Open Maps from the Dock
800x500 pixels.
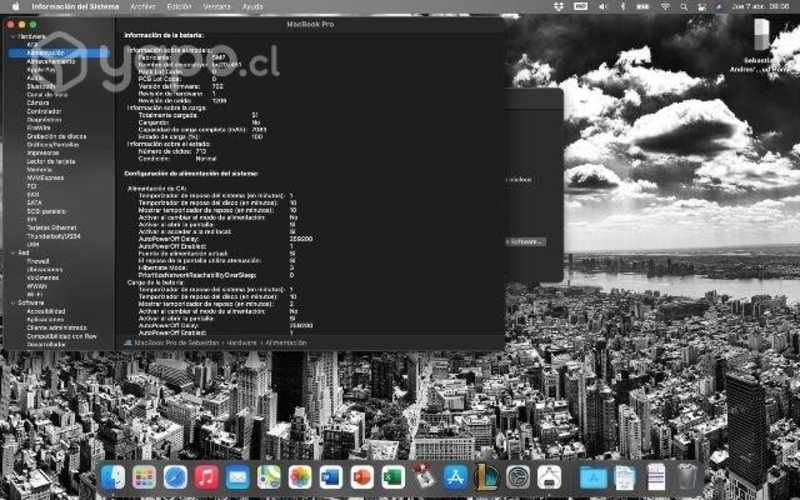269,478
